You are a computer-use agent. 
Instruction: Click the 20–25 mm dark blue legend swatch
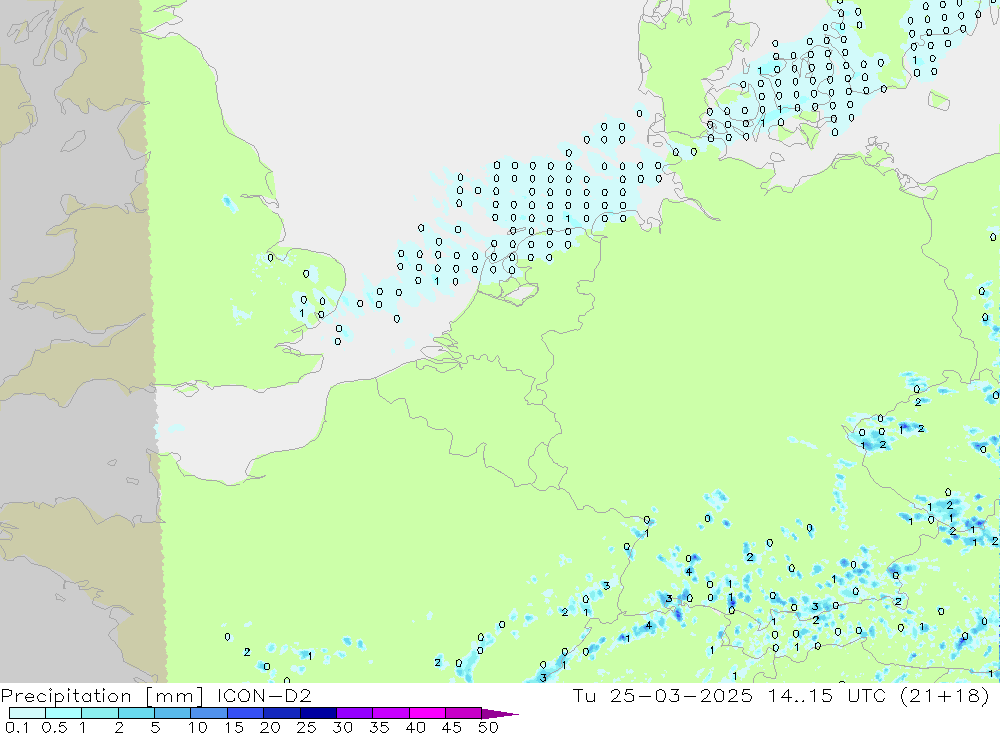point(281,713)
